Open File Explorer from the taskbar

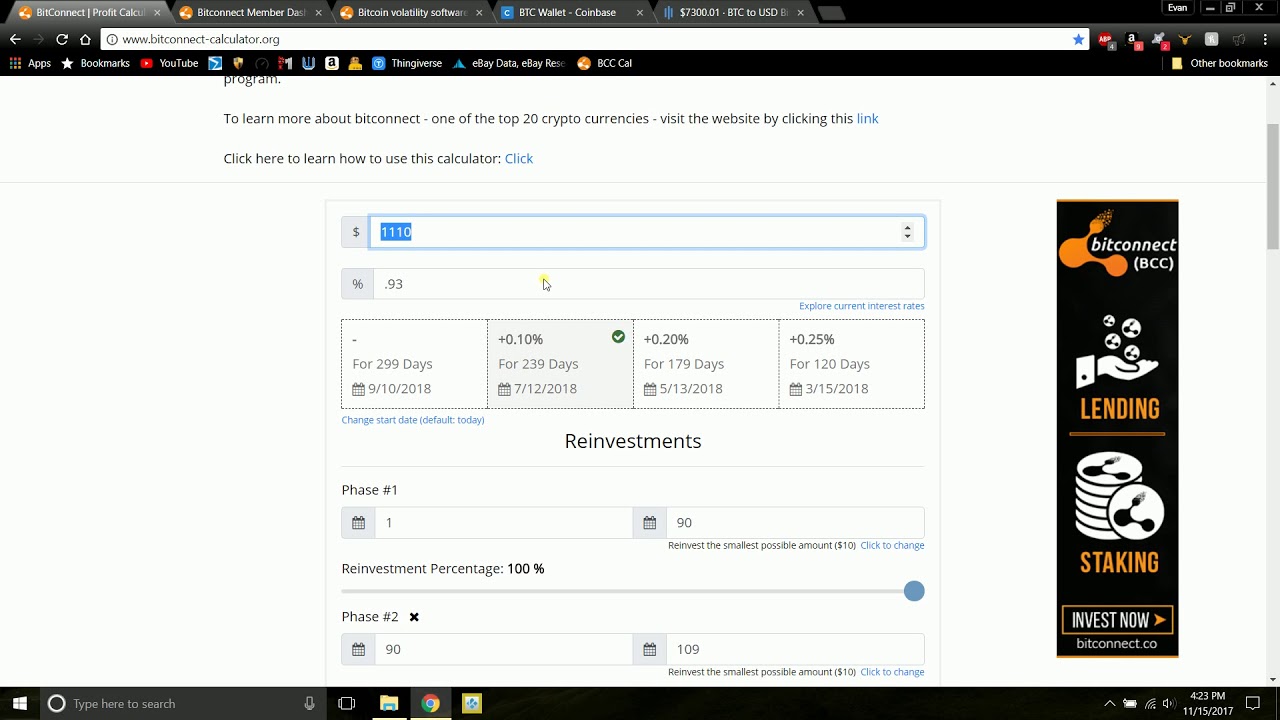(389, 703)
